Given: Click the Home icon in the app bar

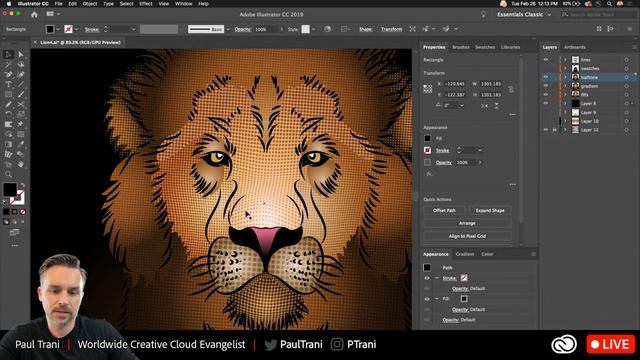Looking at the screenshot, I should click(x=34, y=14).
